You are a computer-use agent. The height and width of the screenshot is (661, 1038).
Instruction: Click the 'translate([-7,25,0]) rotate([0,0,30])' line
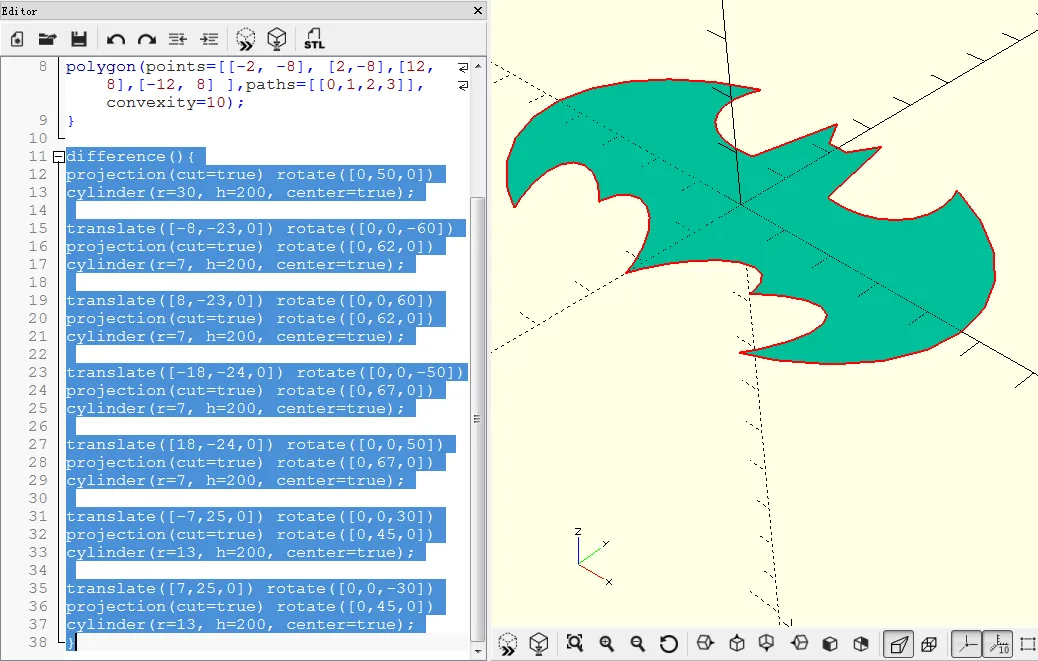pos(250,517)
